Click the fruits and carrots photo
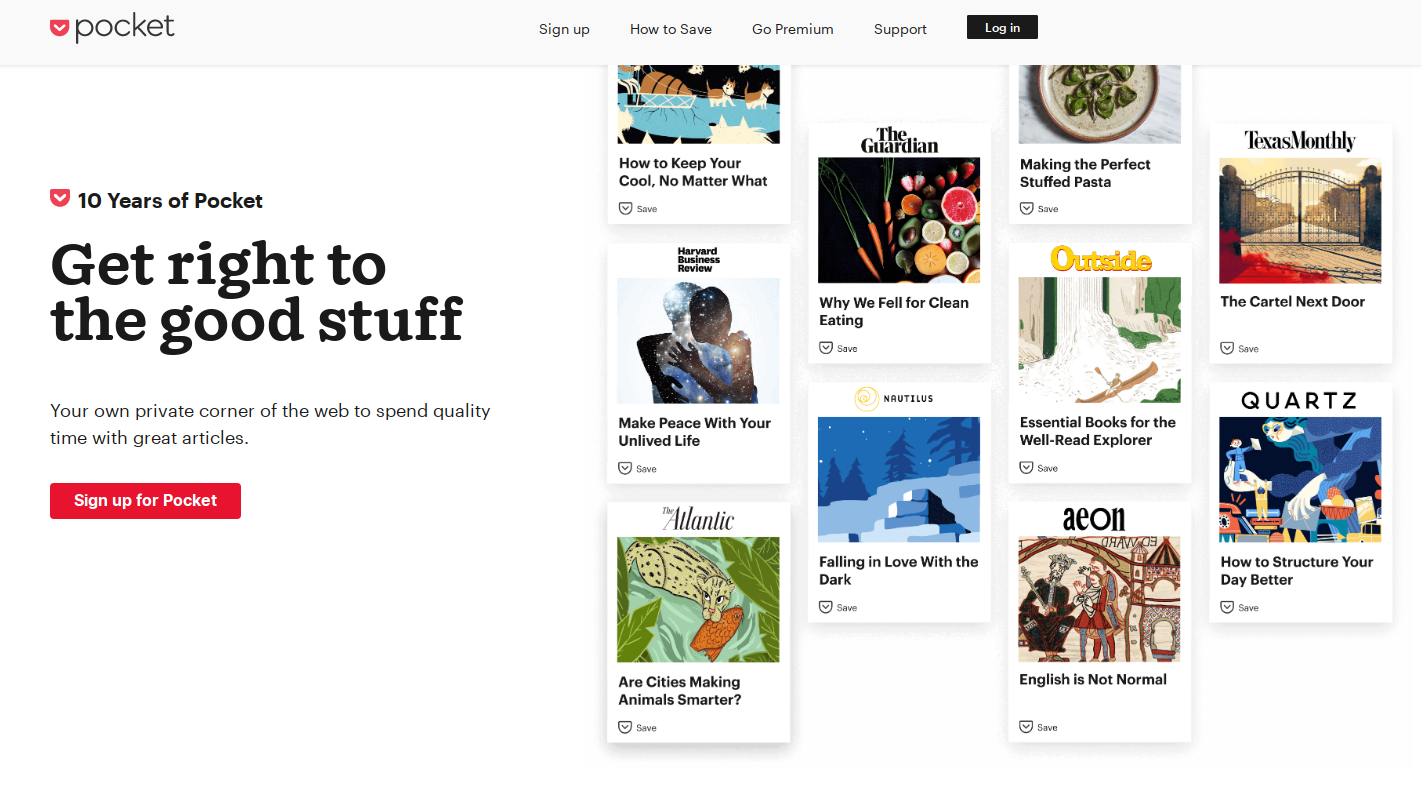This screenshot has width=1421, height=787. pyautogui.click(x=899, y=220)
